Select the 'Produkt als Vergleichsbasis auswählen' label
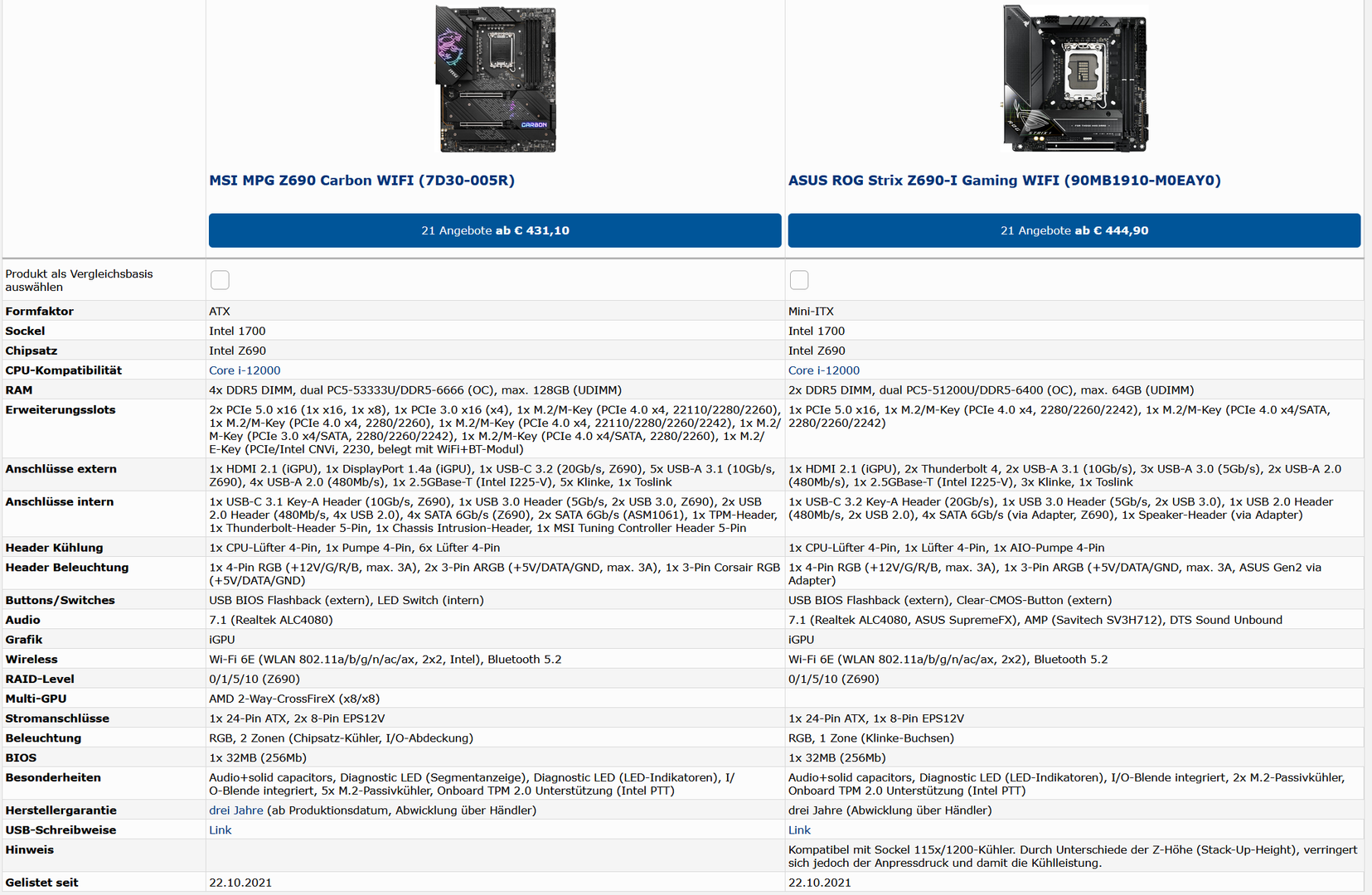Viewport: 1372px width, 895px height. click(x=80, y=280)
